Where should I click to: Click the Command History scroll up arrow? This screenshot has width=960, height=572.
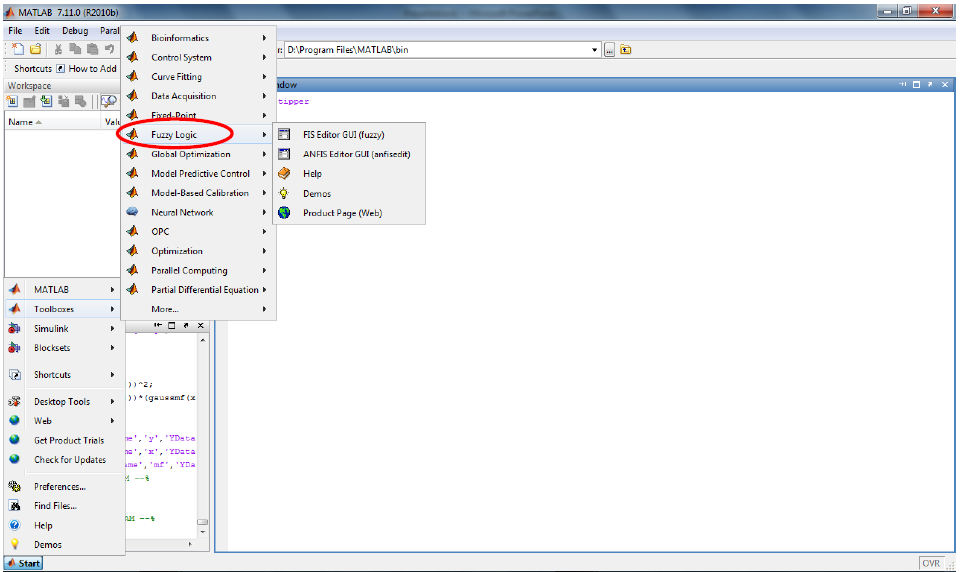[x=203, y=340]
